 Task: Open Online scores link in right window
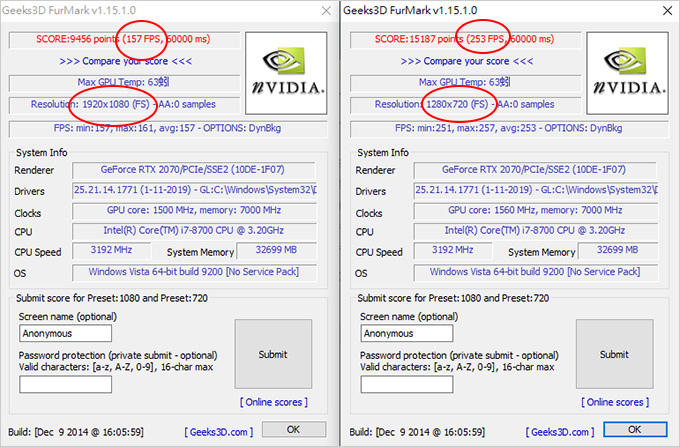(x=615, y=402)
